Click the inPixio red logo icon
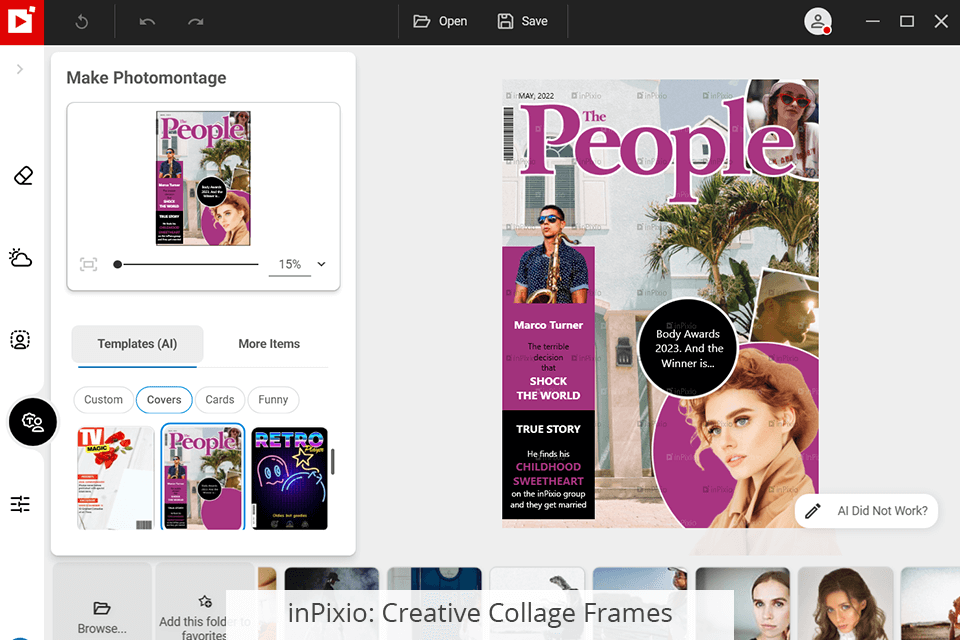 click(x=21, y=22)
